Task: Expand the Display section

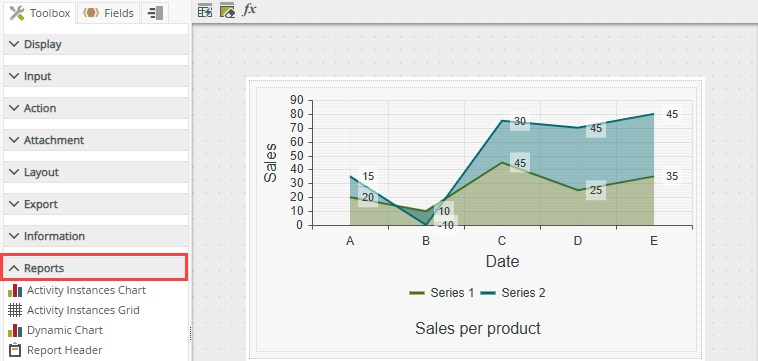Action: tap(96, 44)
